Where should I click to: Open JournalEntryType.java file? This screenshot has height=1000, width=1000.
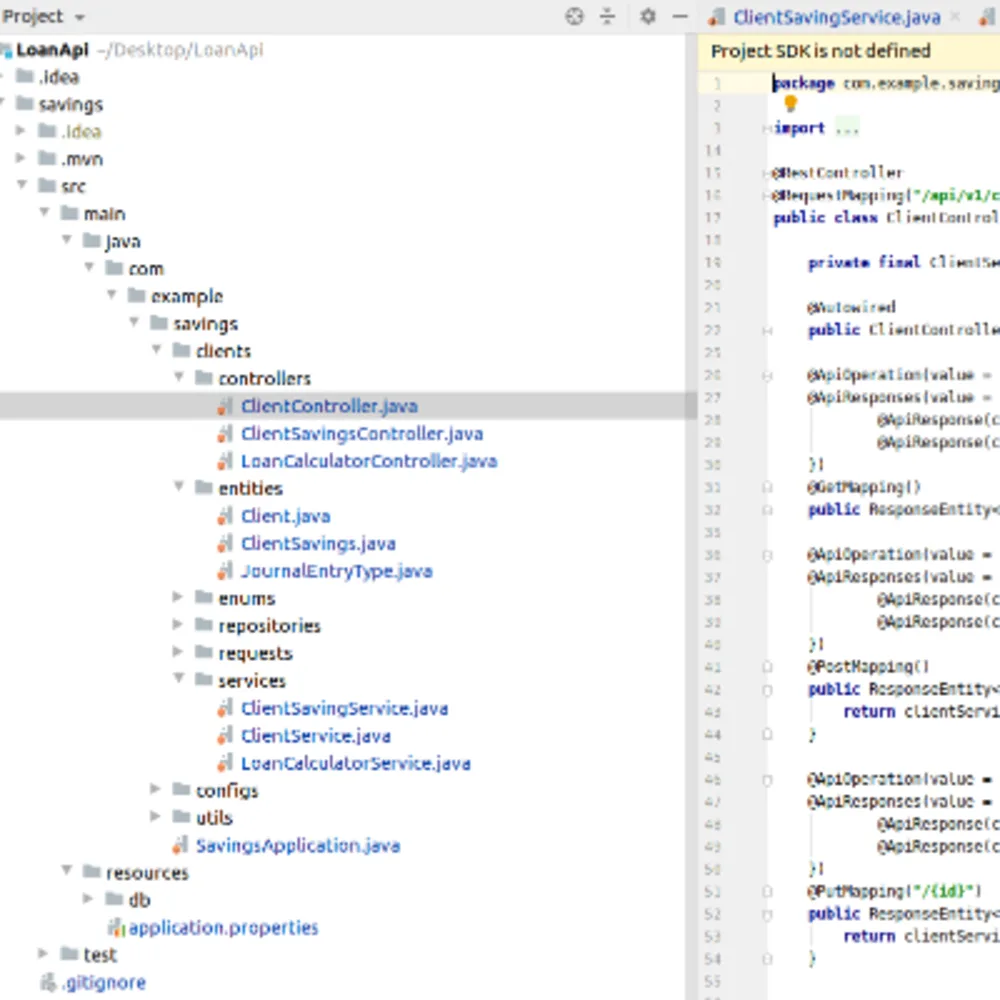pos(337,571)
